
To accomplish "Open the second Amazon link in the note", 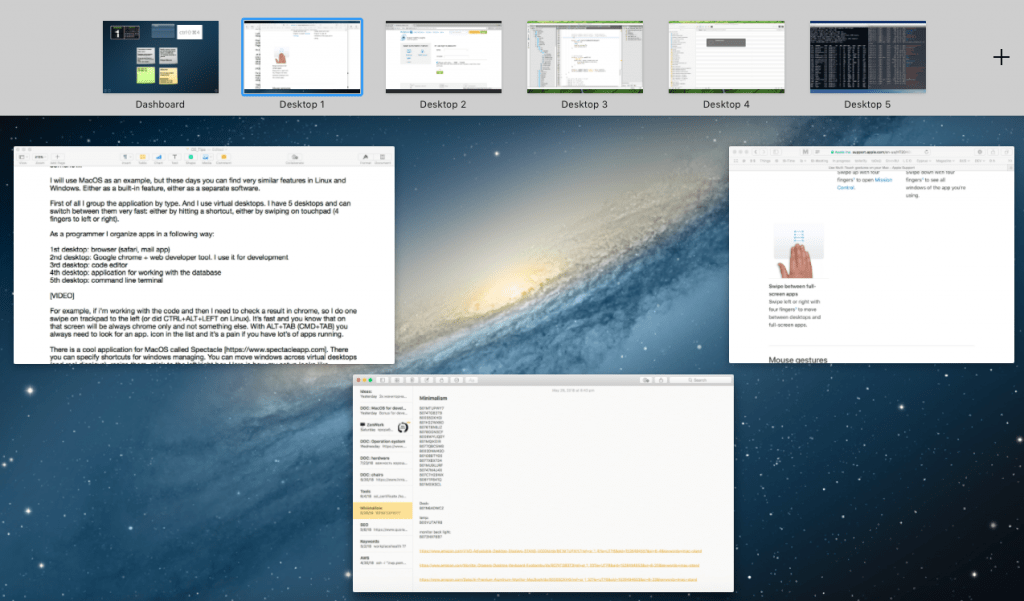I will click(559, 566).
